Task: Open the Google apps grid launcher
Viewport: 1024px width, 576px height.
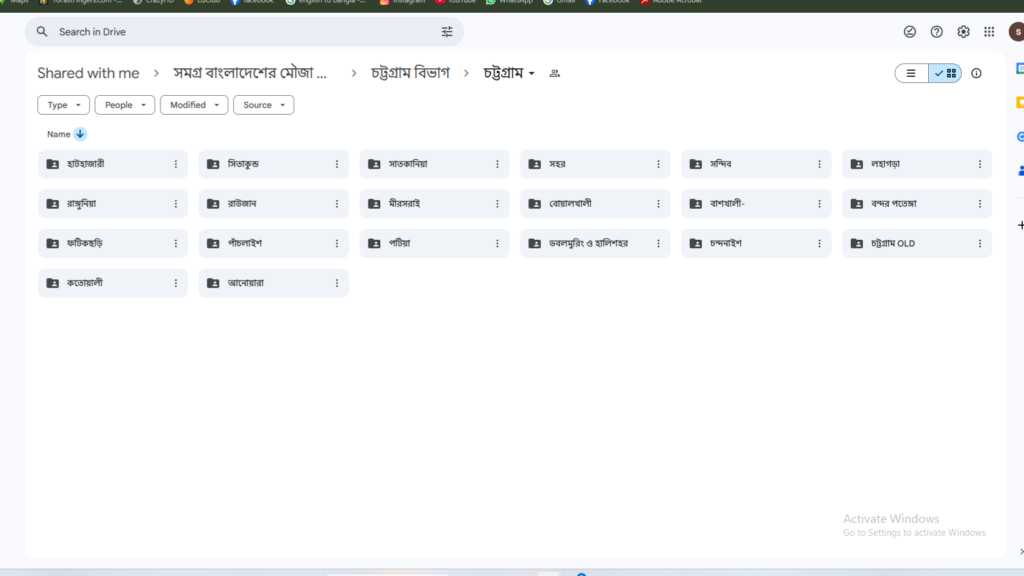Action: (989, 32)
